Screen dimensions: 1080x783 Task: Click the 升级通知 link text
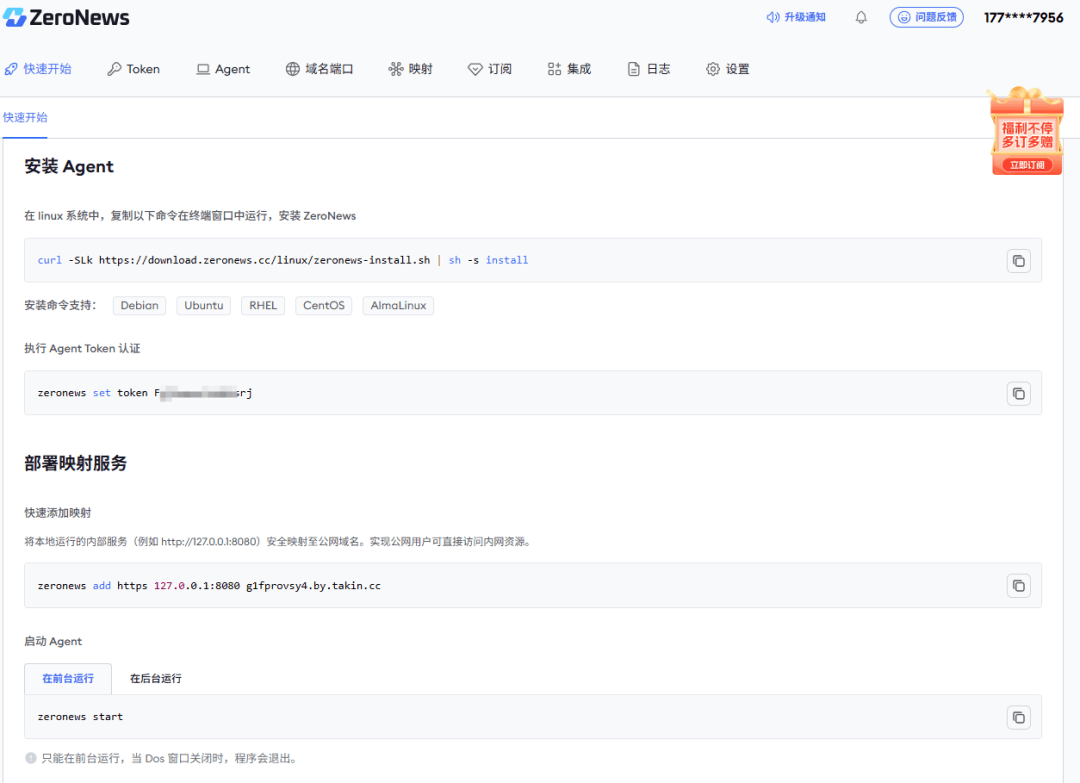pos(804,17)
